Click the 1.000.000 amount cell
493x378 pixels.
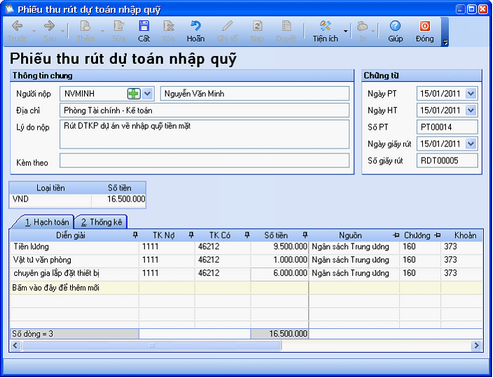[279, 260]
